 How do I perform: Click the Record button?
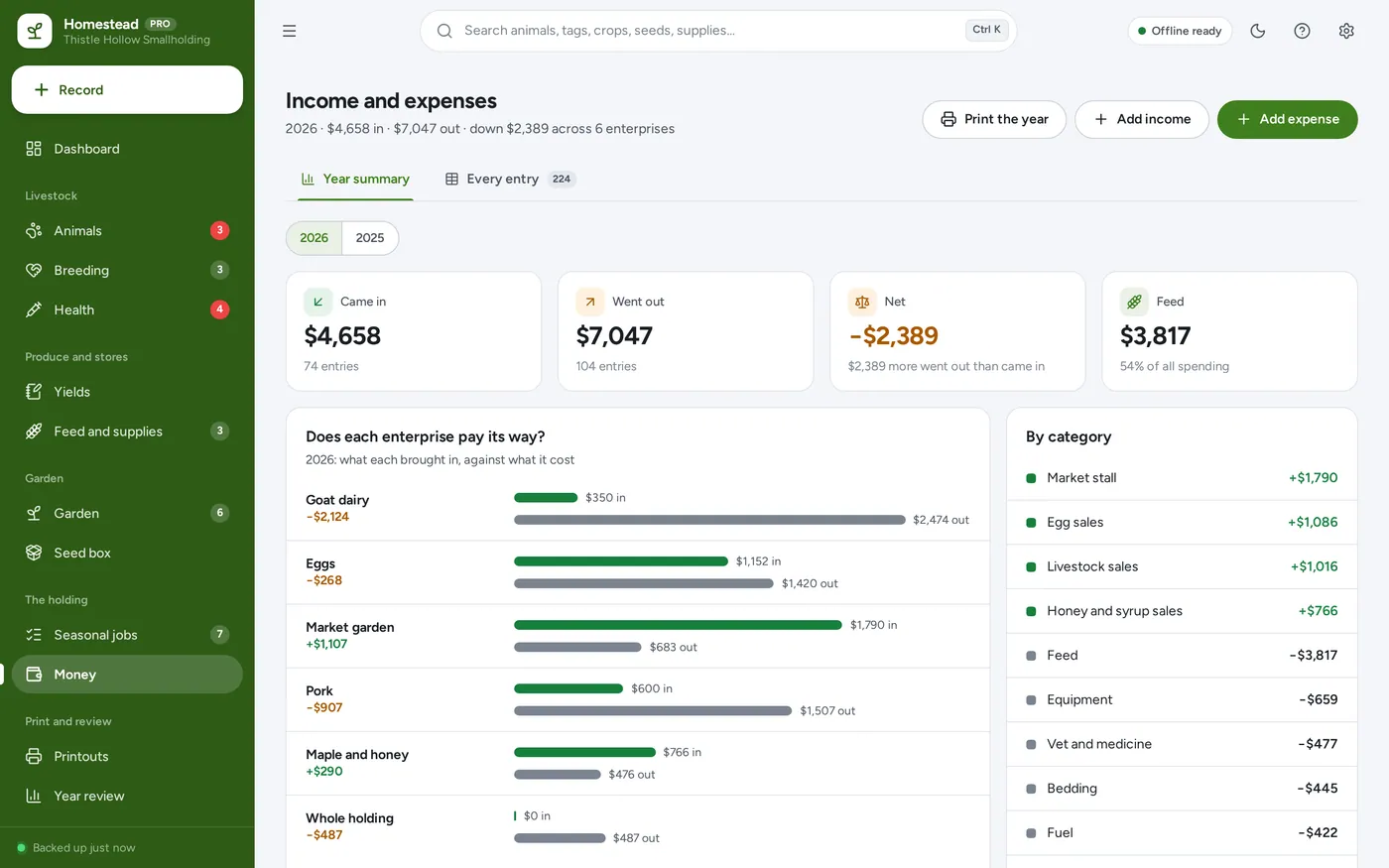[x=127, y=90]
